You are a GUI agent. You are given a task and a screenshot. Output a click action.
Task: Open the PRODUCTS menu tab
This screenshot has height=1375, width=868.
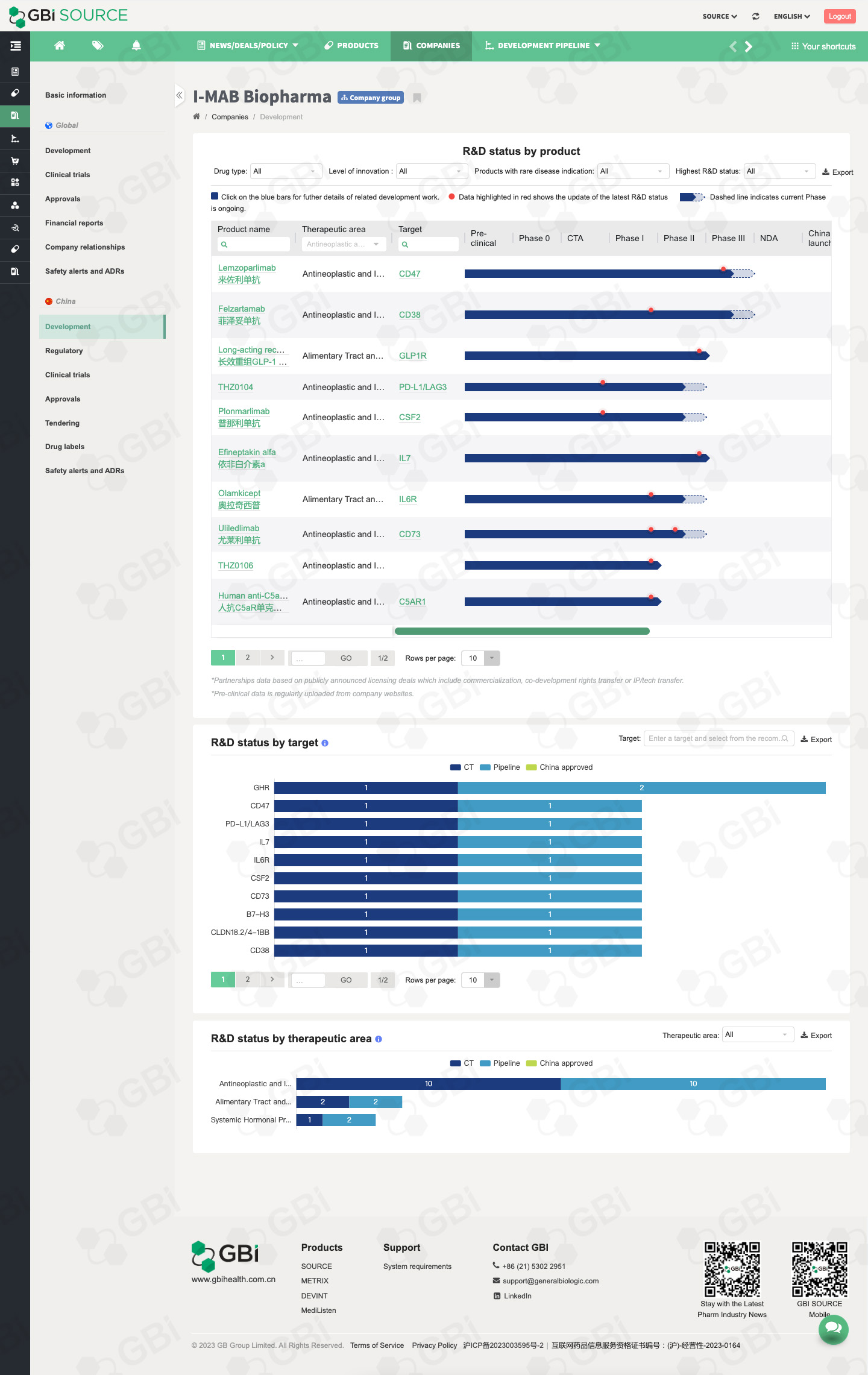tap(351, 46)
